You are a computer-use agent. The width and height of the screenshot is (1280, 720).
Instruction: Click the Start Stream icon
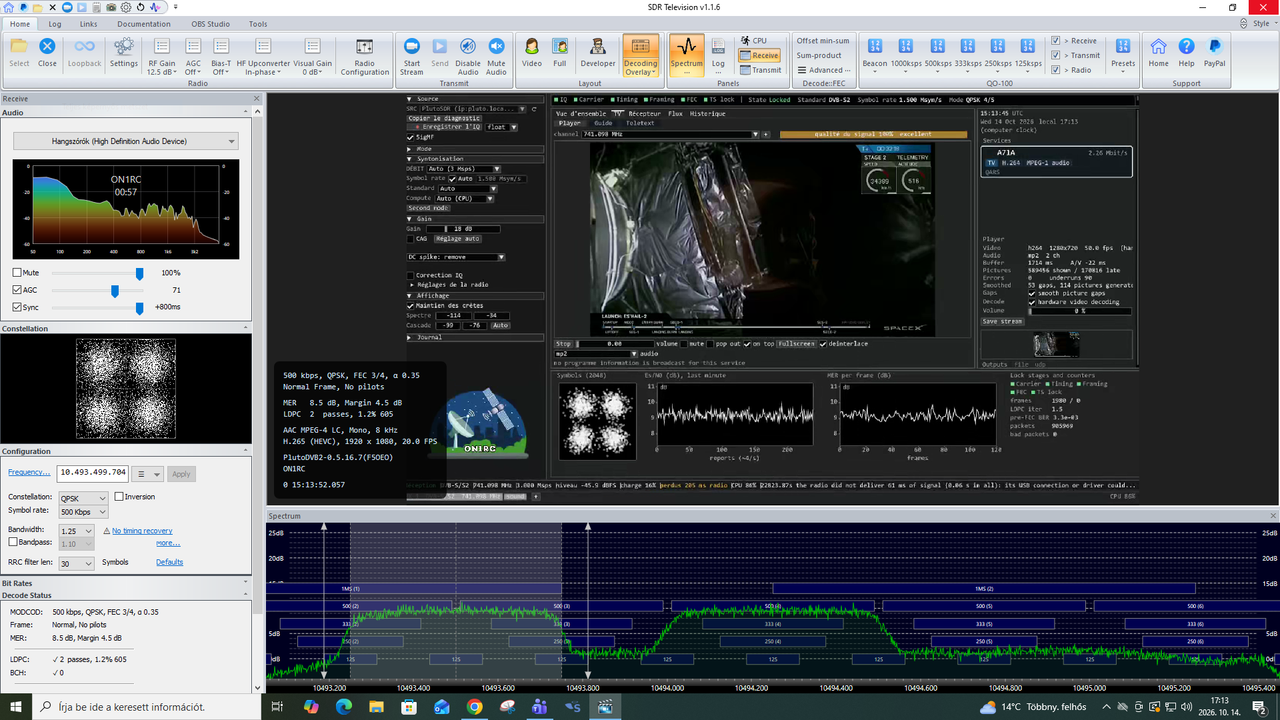click(x=412, y=56)
